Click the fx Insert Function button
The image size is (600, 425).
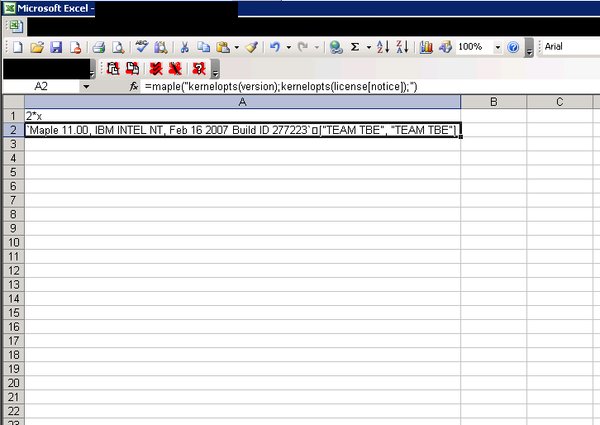coord(134,87)
